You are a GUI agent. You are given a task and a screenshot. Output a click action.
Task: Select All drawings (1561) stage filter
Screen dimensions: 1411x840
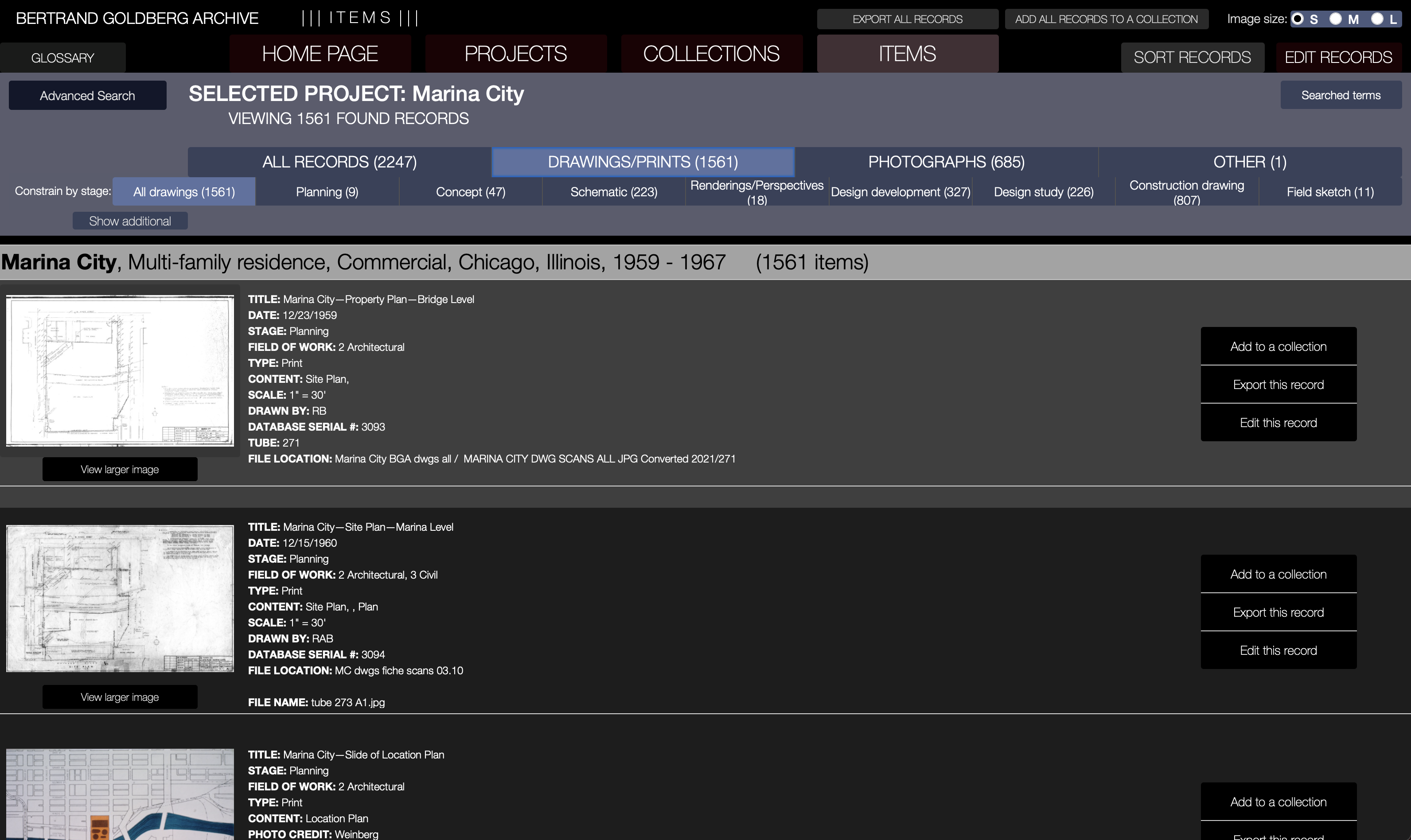click(x=184, y=192)
